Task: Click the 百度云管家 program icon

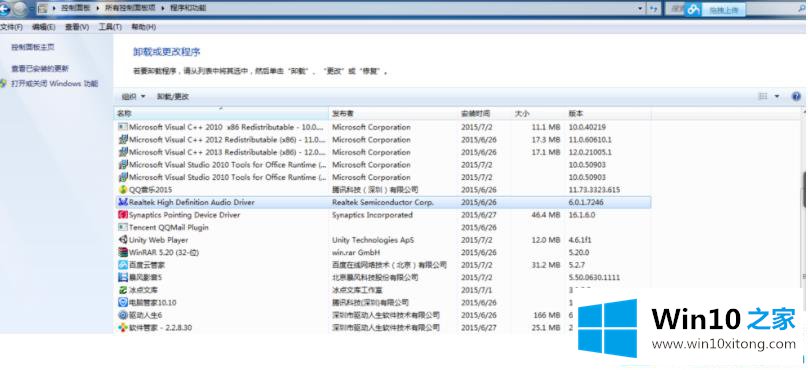Action: click(123, 265)
